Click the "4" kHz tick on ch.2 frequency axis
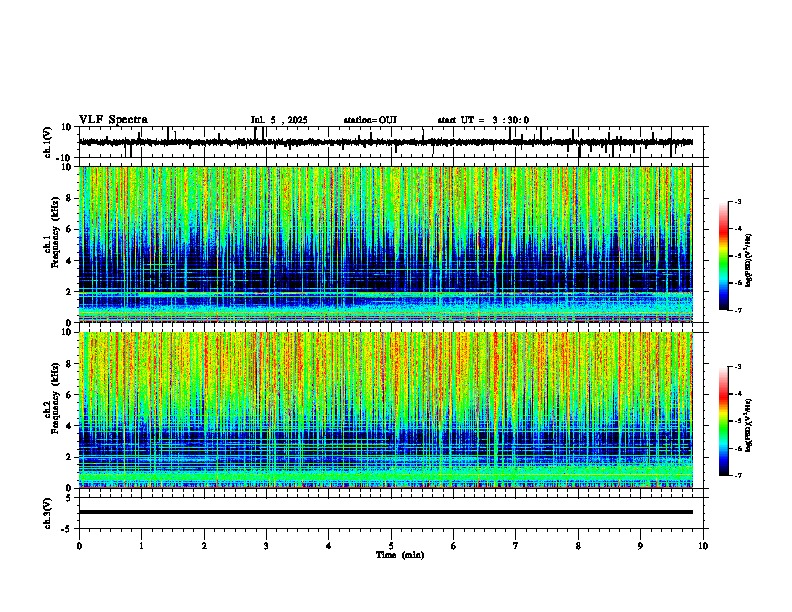The width and height of the screenshot is (792, 612). coord(69,426)
